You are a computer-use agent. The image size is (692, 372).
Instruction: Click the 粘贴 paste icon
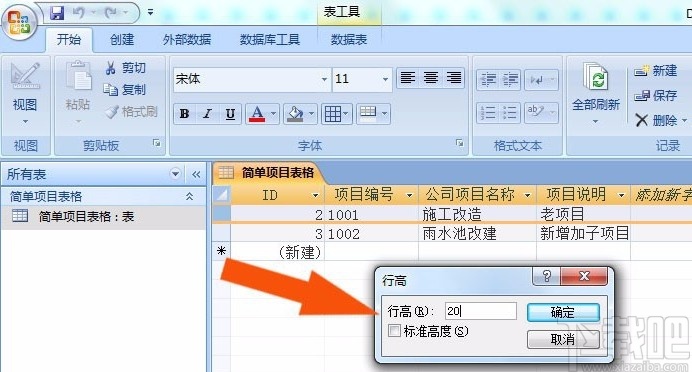[x=78, y=76]
